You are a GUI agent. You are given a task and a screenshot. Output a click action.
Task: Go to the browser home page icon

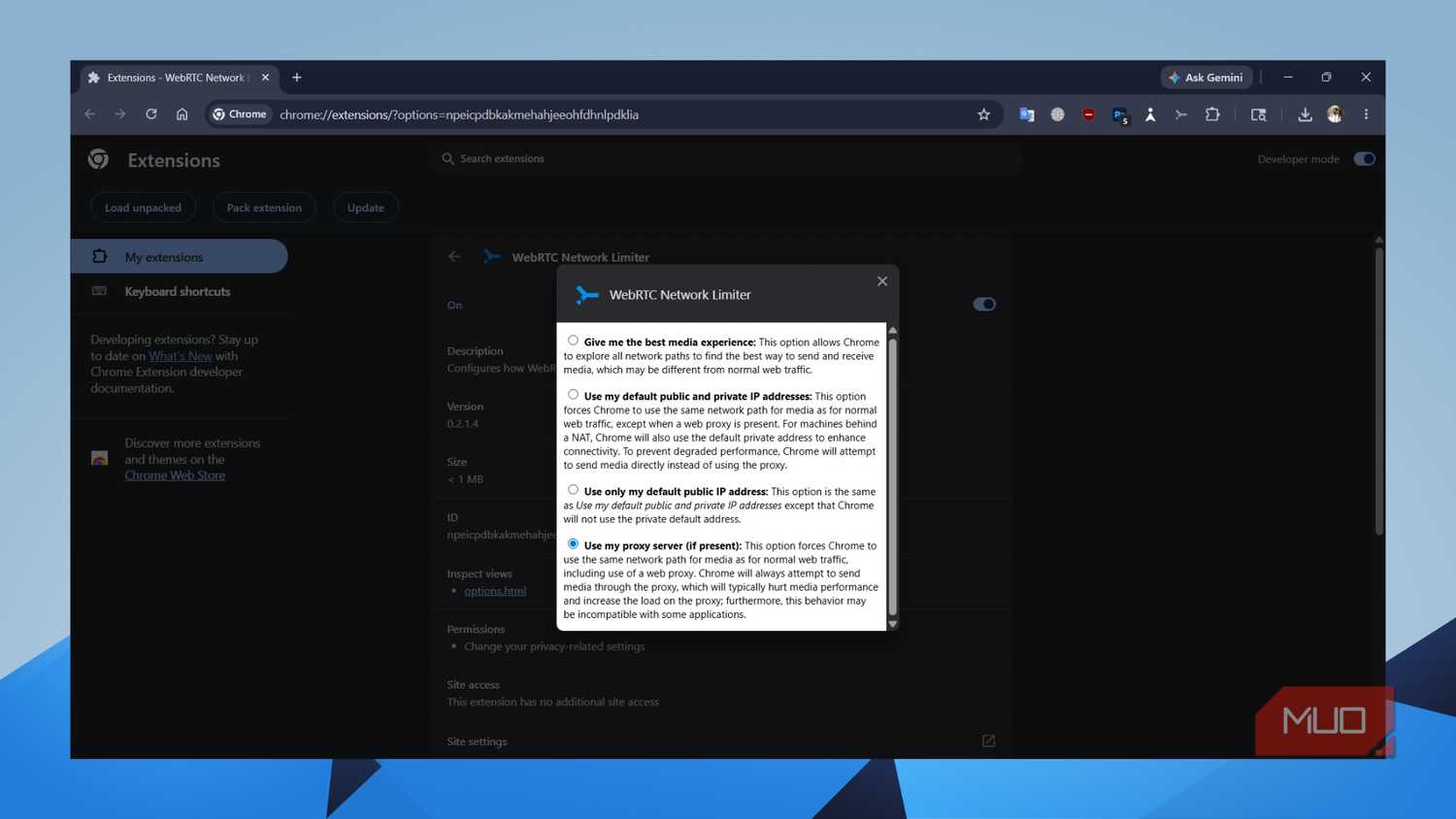182,115
